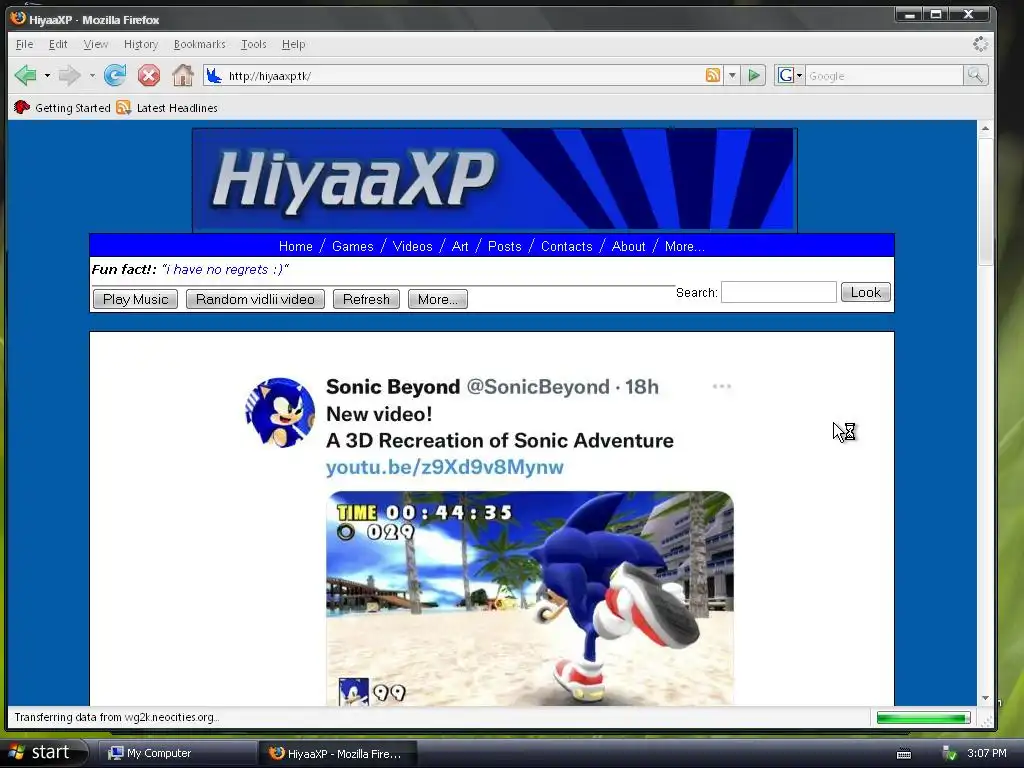Viewport: 1024px width, 768px height.
Task: Click the 3:07 PM clock
Action: point(986,753)
